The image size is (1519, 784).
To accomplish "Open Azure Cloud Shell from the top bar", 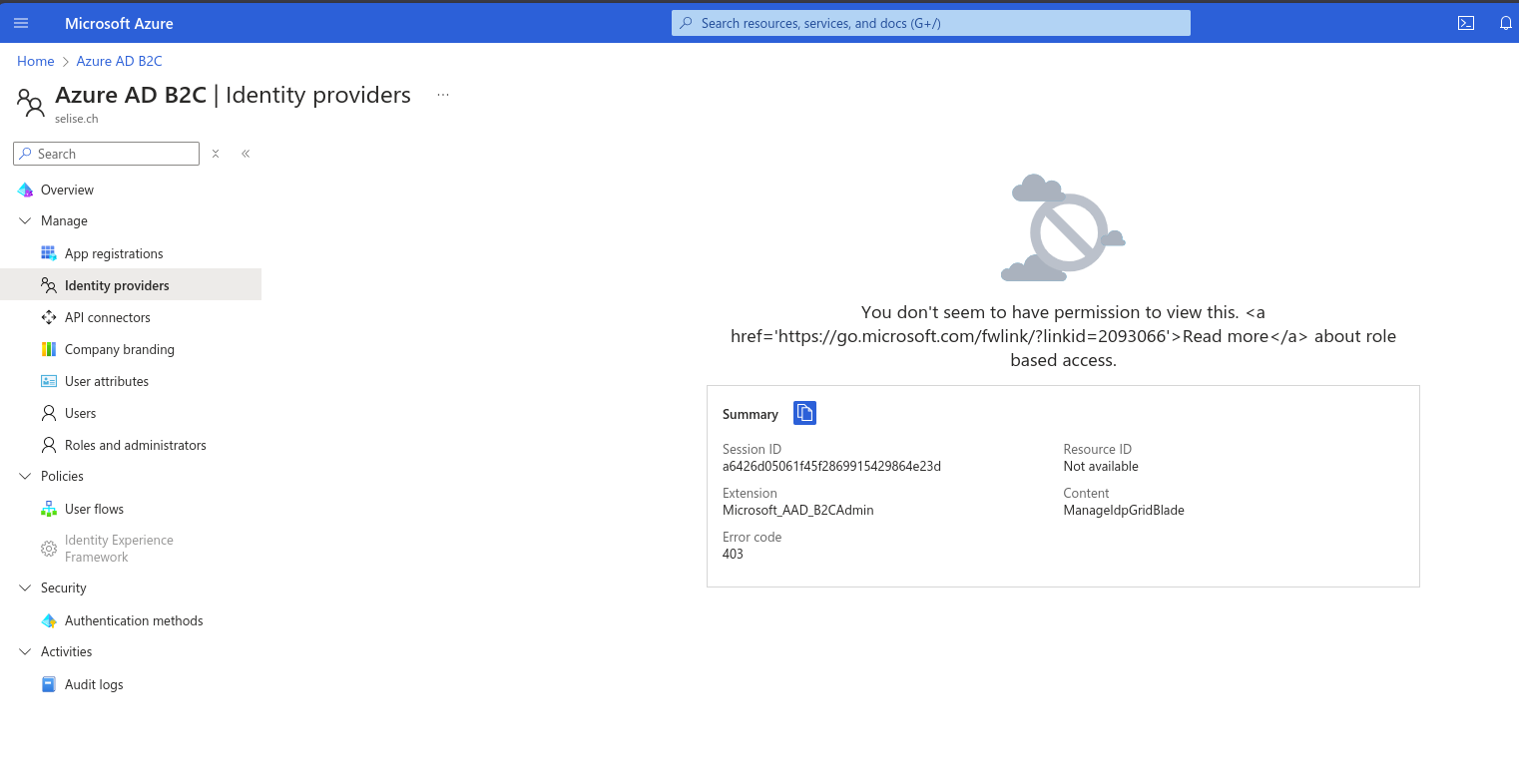I will pyautogui.click(x=1466, y=22).
